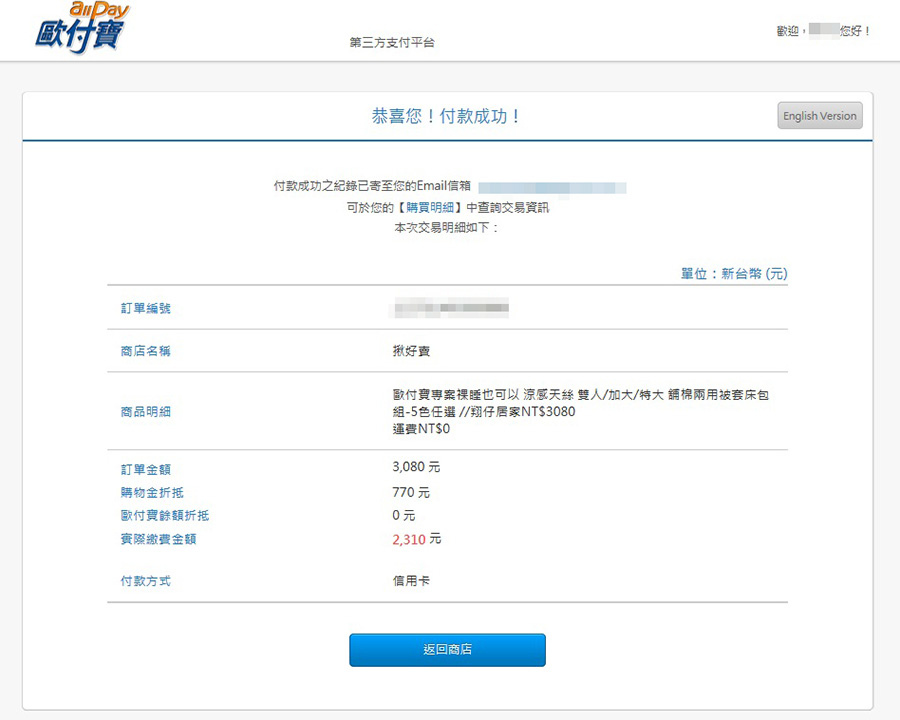Image resolution: width=900 pixels, height=720 pixels.
Task: Click the 訂單金額 label
Action: [x=146, y=470]
